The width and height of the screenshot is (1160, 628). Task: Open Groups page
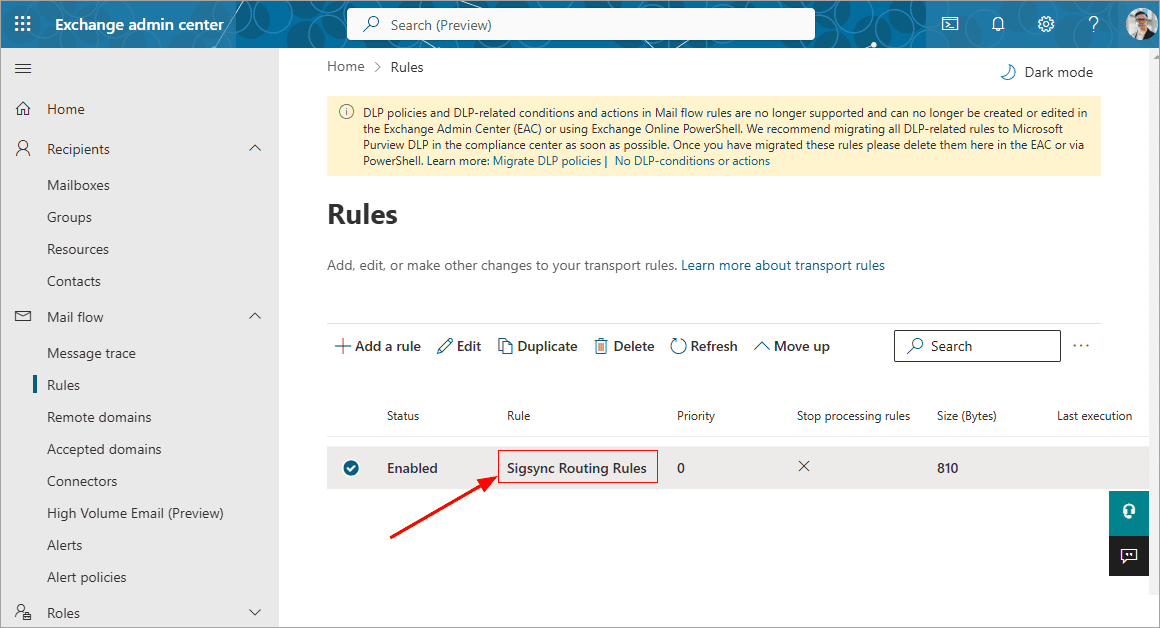click(70, 217)
